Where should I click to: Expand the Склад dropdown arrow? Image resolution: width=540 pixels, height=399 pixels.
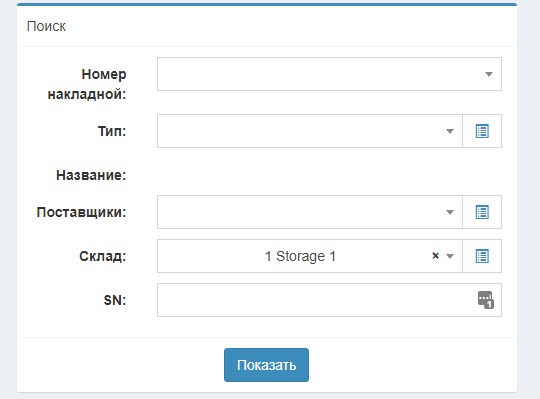click(x=450, y=256)
